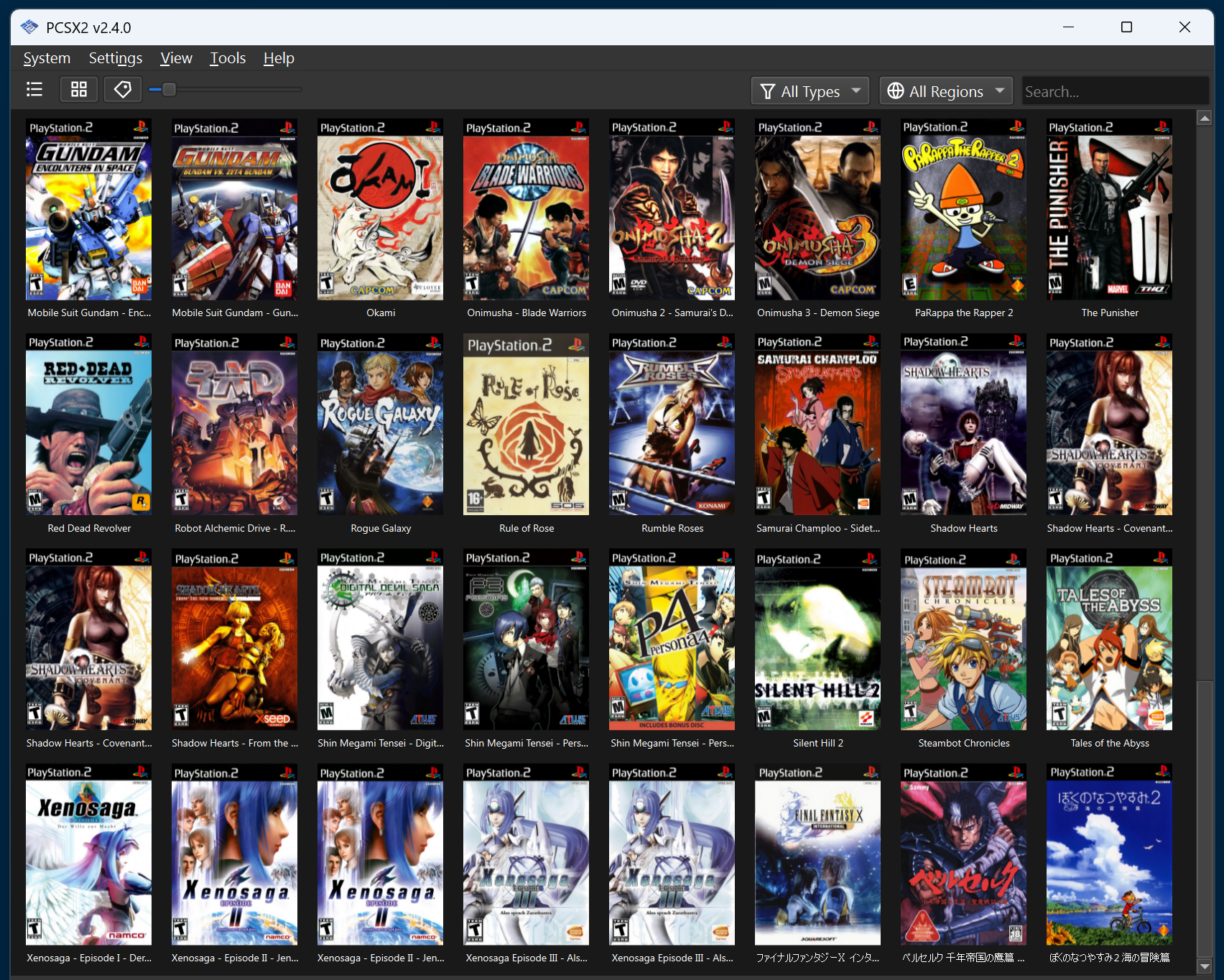
Task: Select the Red Dead Revolver cover
Action: coord(89,424)
